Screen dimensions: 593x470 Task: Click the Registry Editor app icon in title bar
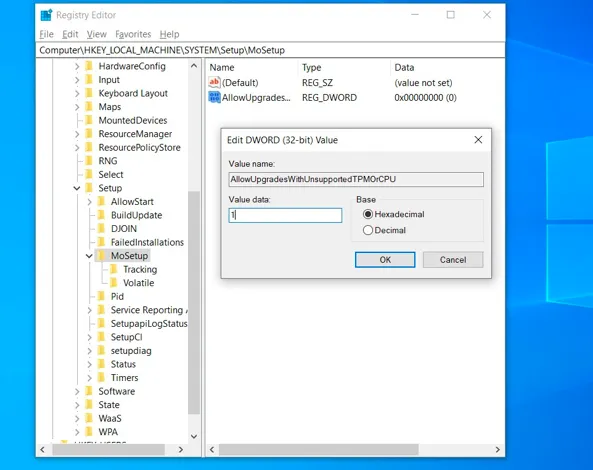coord(46,15)
